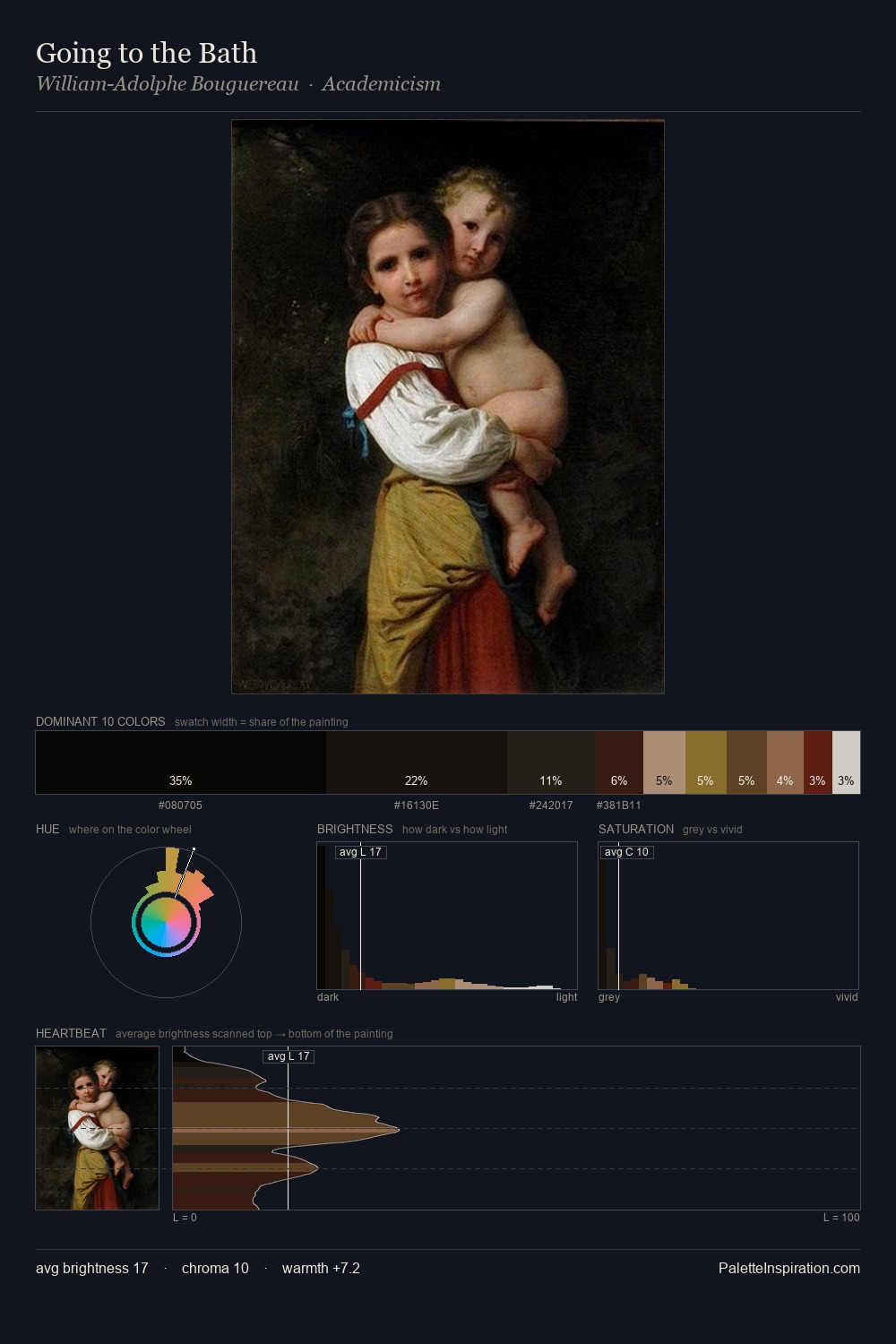Click the DOMINANT 10 COLORS heading
The image size is (896, 1344).
pyautogui.click(x=100, y=721)
